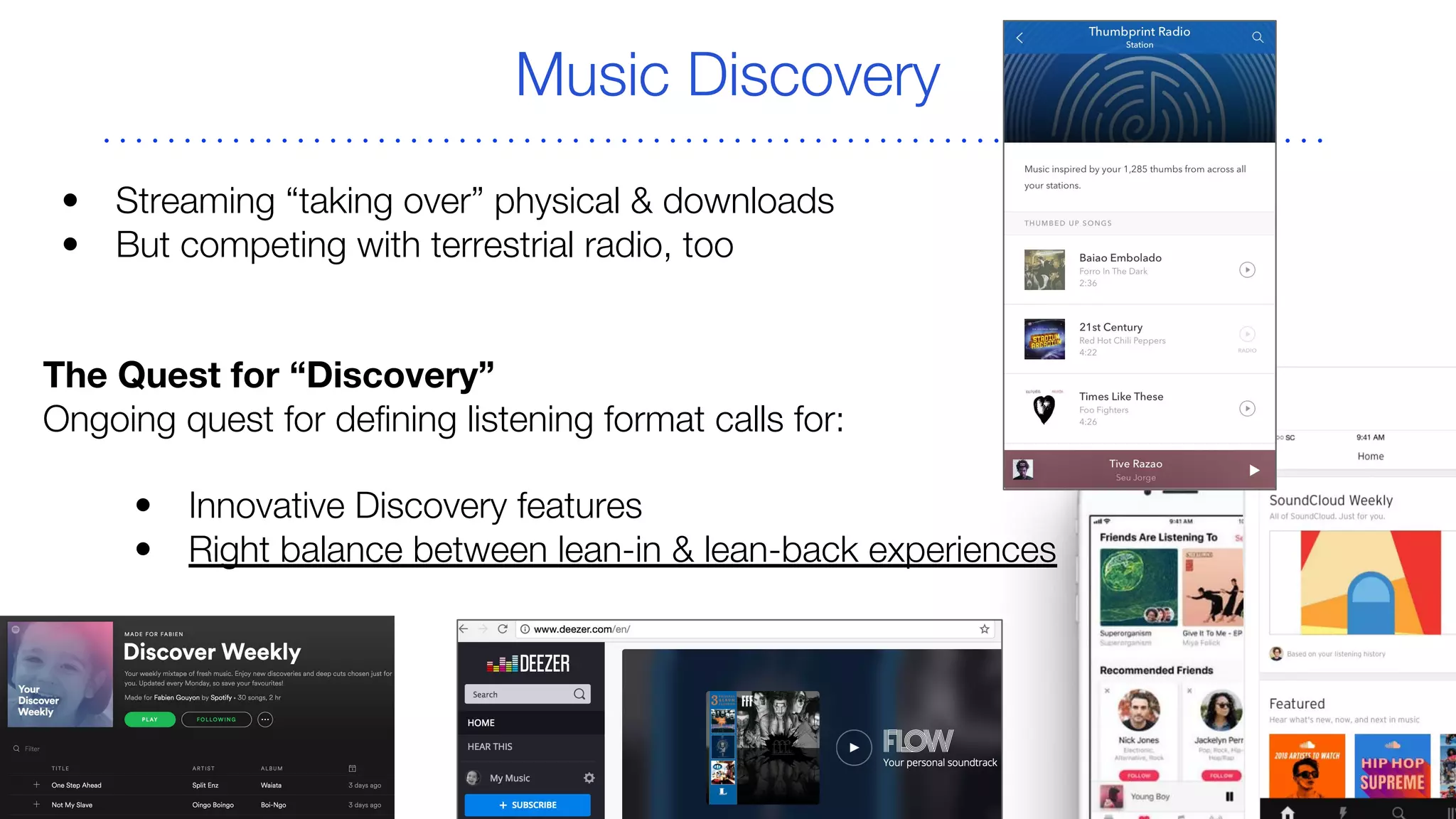Reload the Deezer page
The width and height of the screenshot is (1456, 819).
click(x=503, y=629)
